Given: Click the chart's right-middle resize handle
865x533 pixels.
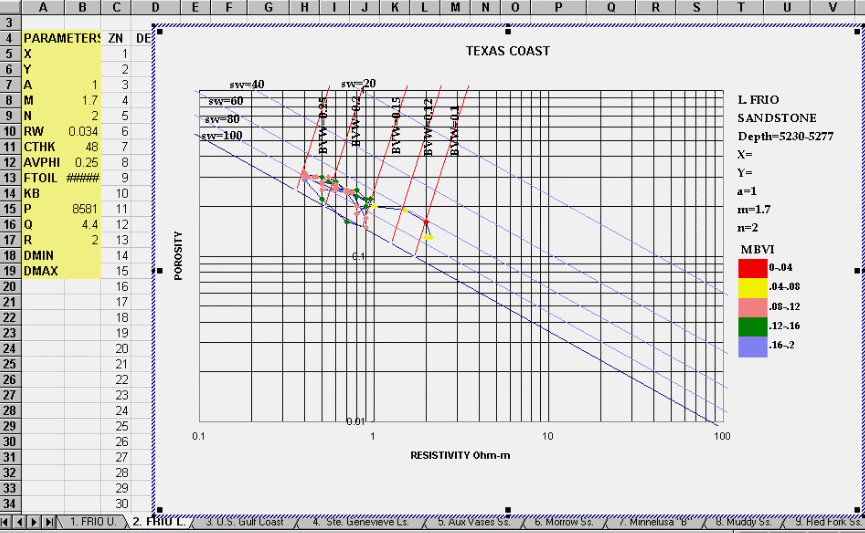Looking at the screenshot, I should coord(857,270).
